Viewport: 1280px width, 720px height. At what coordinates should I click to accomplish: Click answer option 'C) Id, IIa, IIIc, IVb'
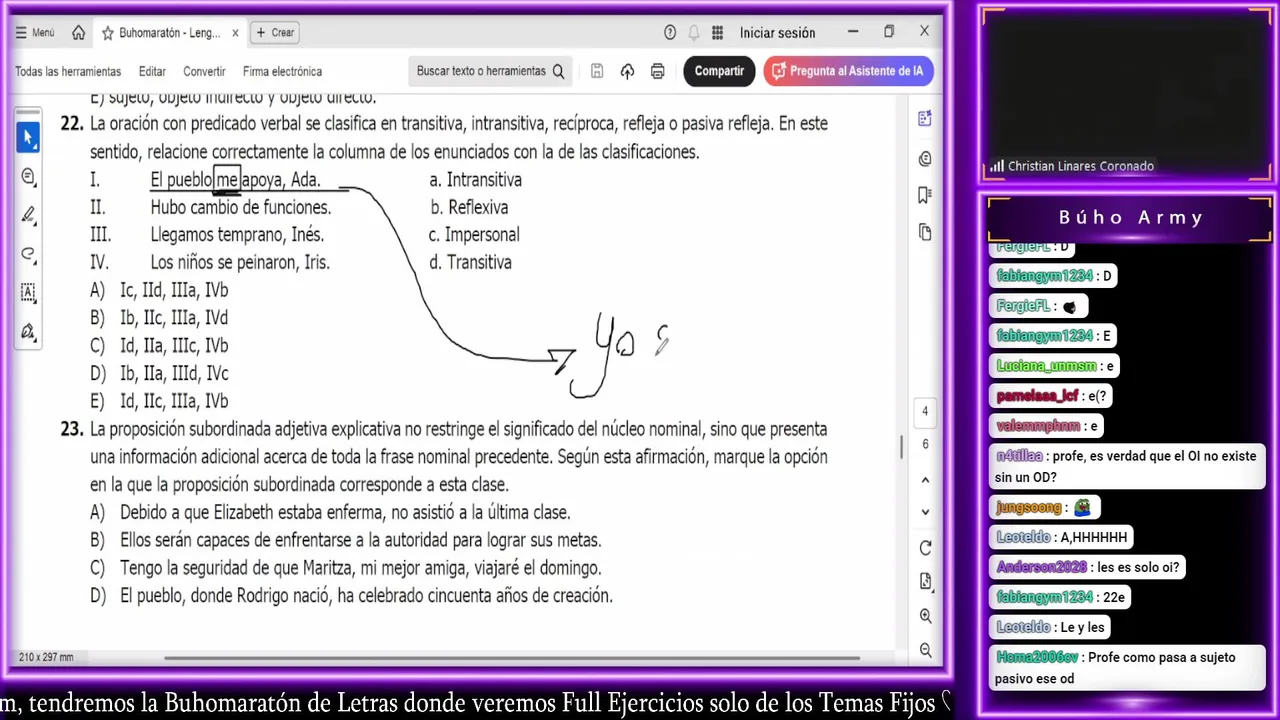(x=159, y=346)
